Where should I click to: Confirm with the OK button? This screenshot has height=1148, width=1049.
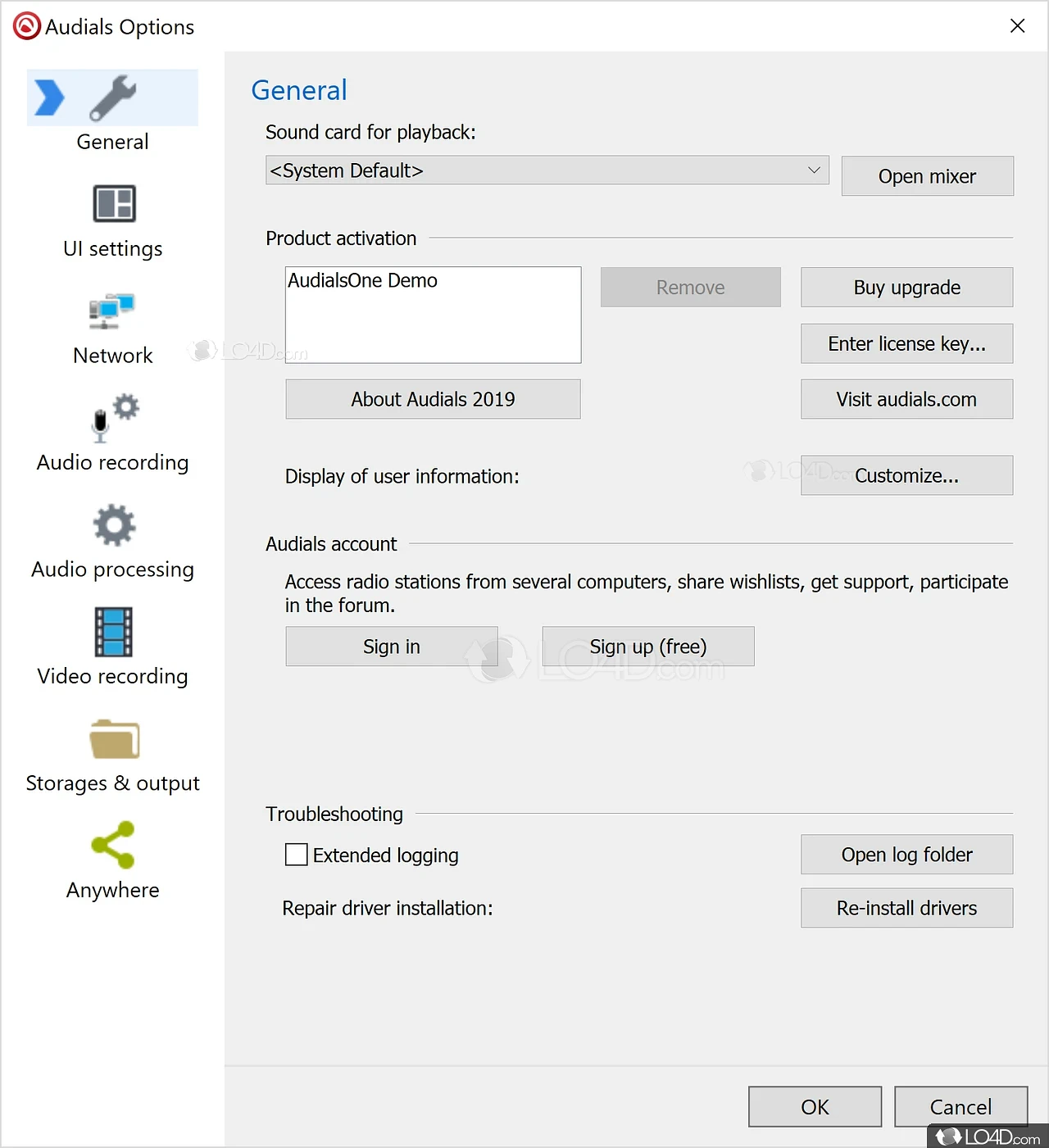(x=815, y=1107)
